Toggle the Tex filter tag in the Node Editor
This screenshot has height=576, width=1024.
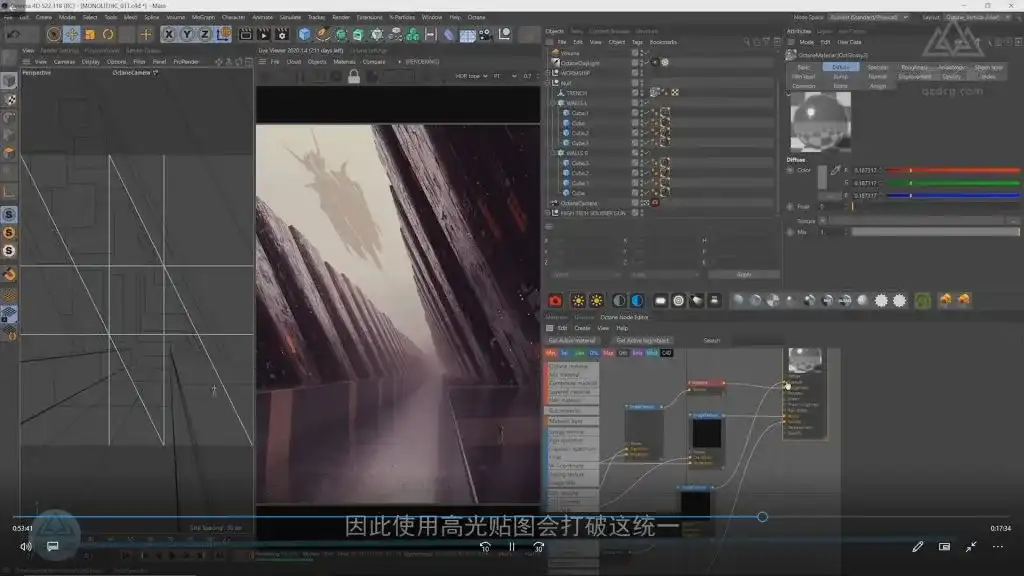click(x=562, y=352)
